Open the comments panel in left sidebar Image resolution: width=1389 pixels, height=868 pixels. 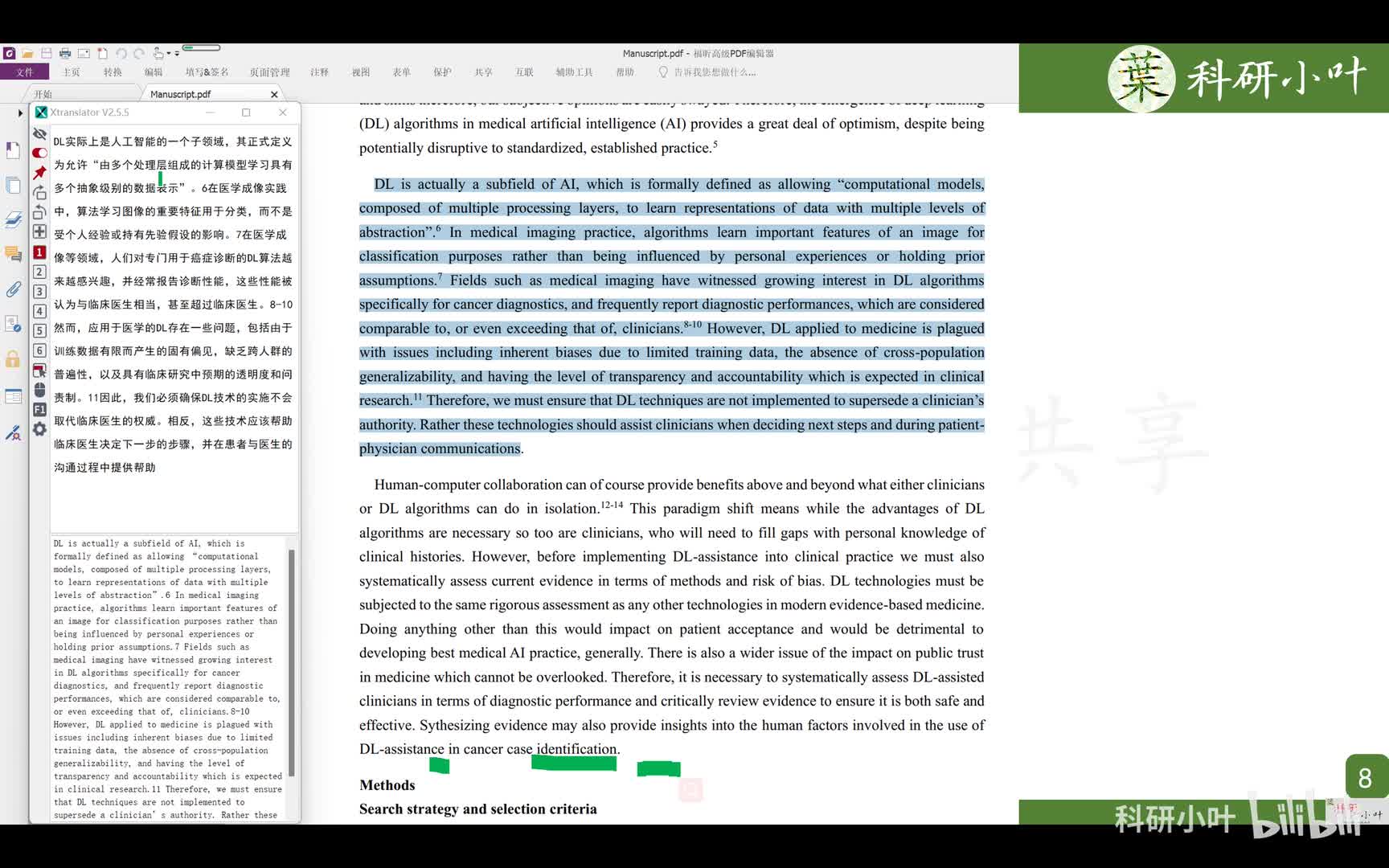(13, 254)
